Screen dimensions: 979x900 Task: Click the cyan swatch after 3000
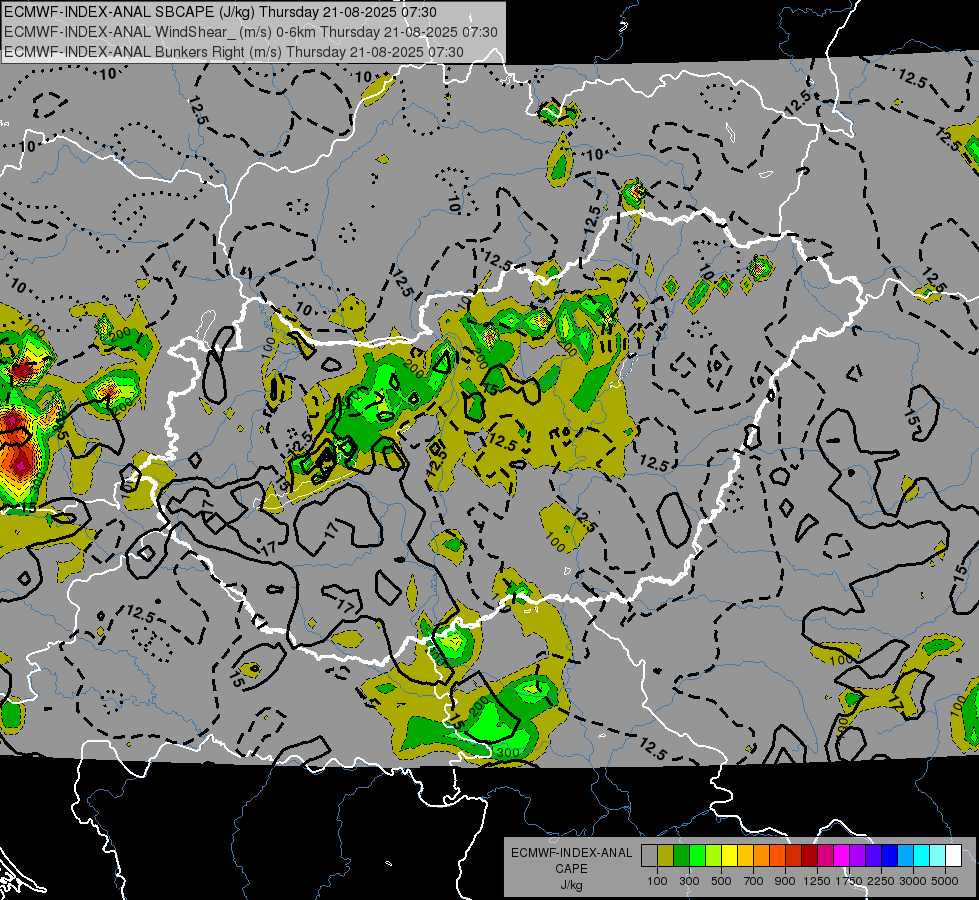(922, 856)
